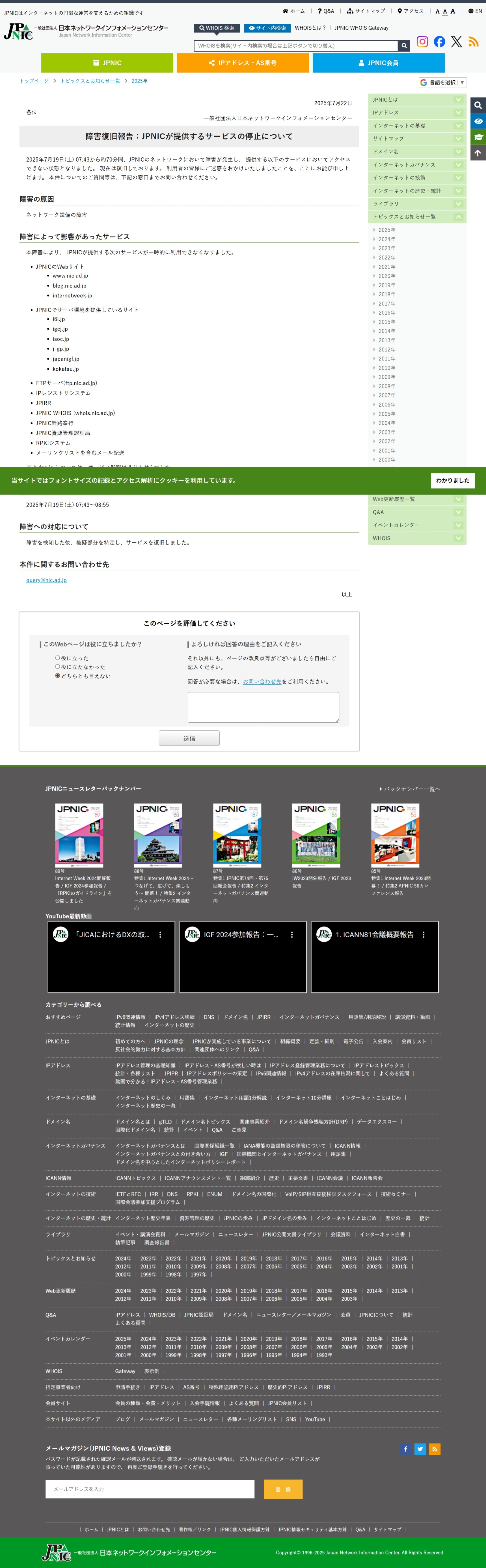Open the green JPNIC main tab
The image size is (486, 1568).
107,63
